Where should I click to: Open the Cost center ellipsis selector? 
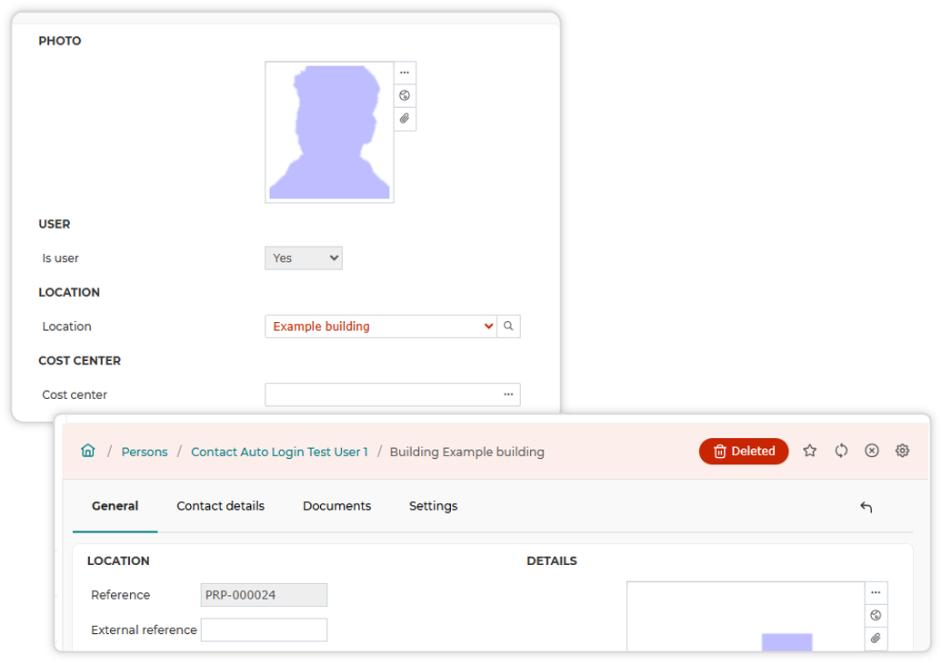[508, 395]
